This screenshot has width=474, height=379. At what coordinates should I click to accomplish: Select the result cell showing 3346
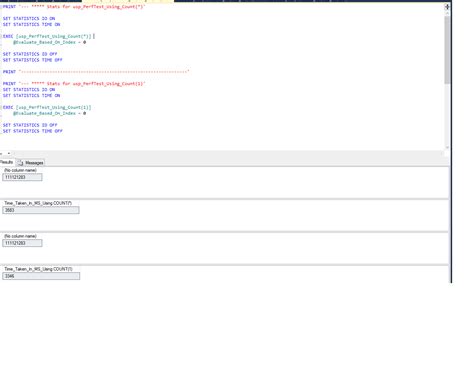41,276
